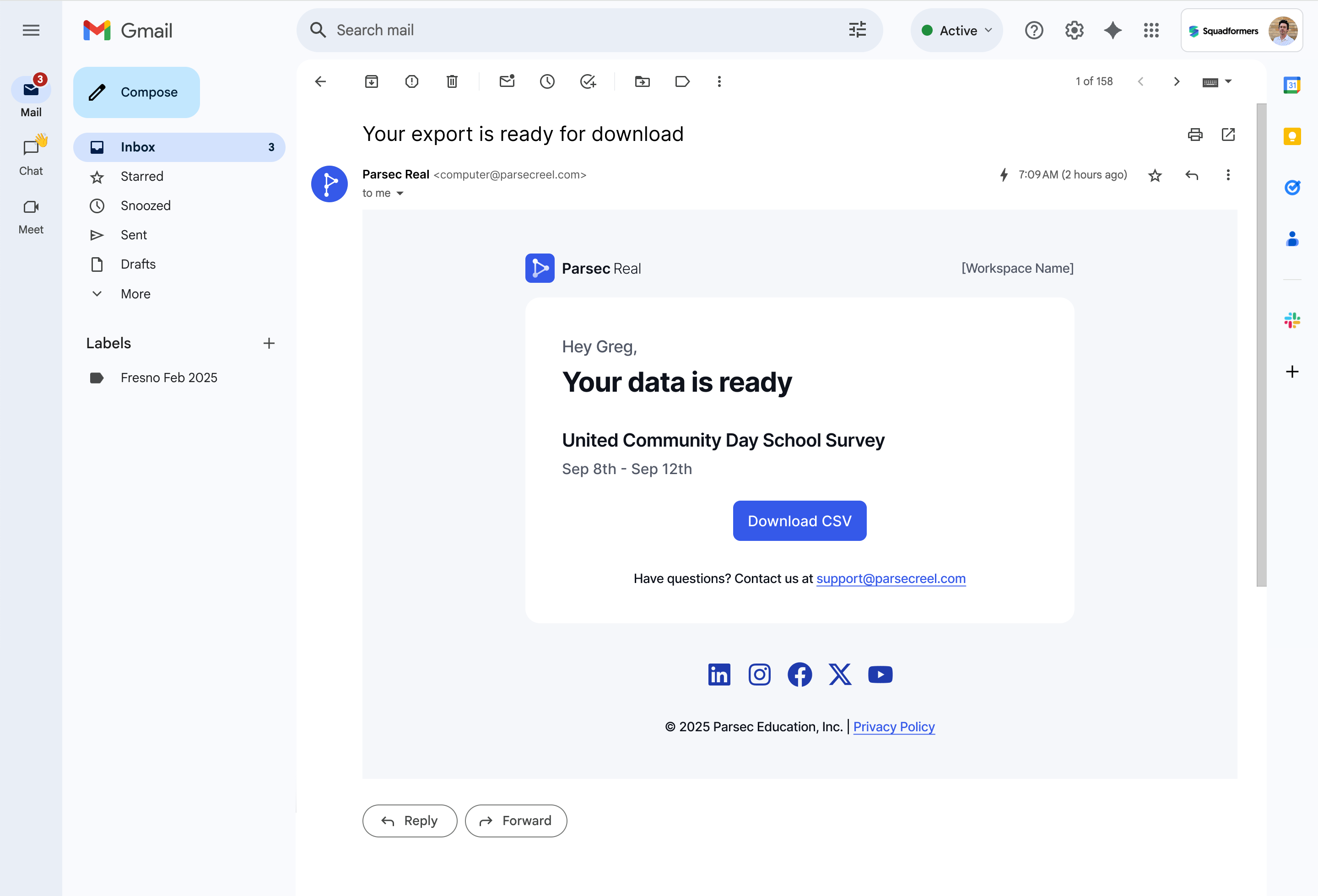The image size is (1318, 896).
Task: Report the email as spam
Action: (412, 81)
